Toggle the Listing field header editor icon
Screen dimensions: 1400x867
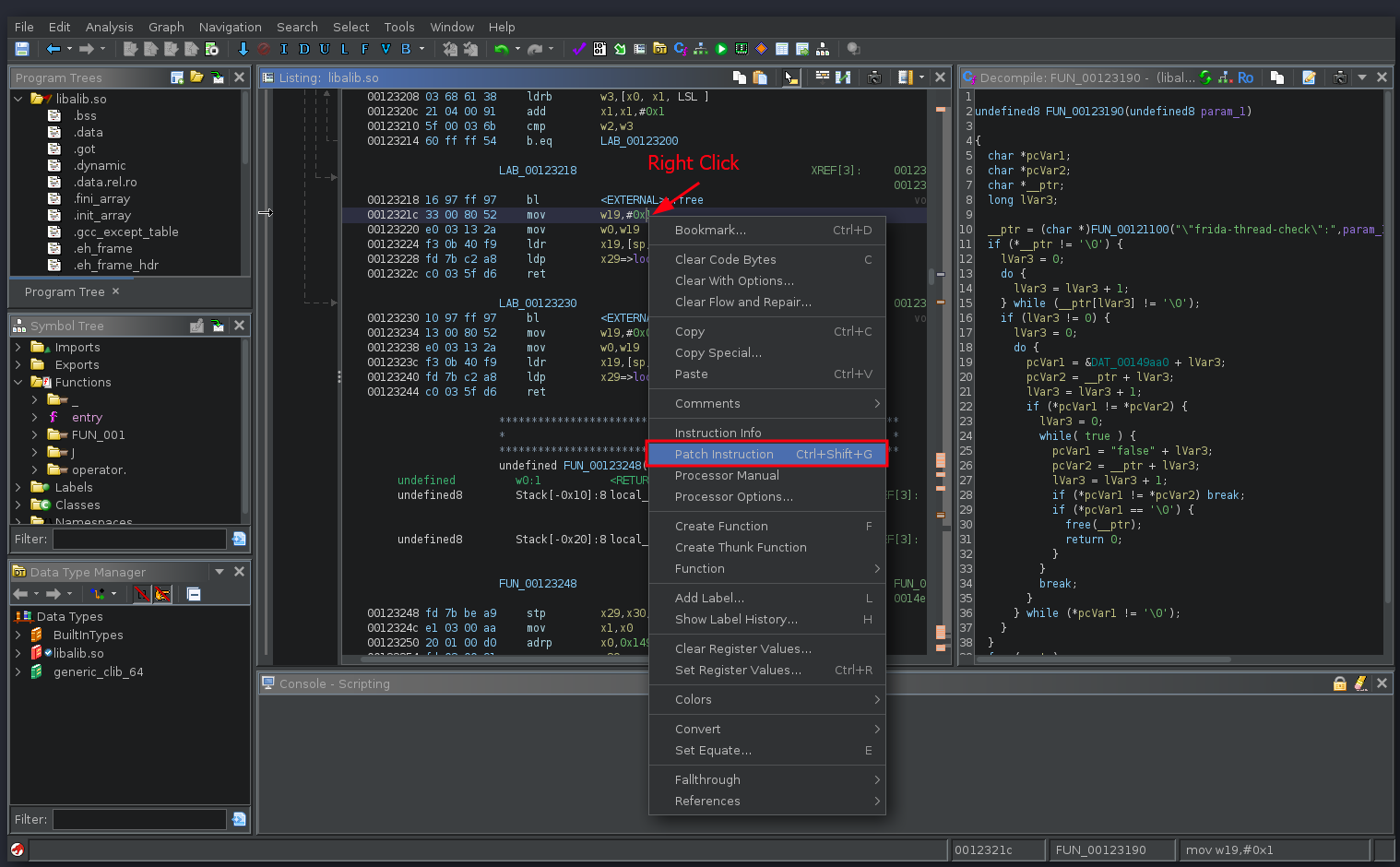coord(905,77)
